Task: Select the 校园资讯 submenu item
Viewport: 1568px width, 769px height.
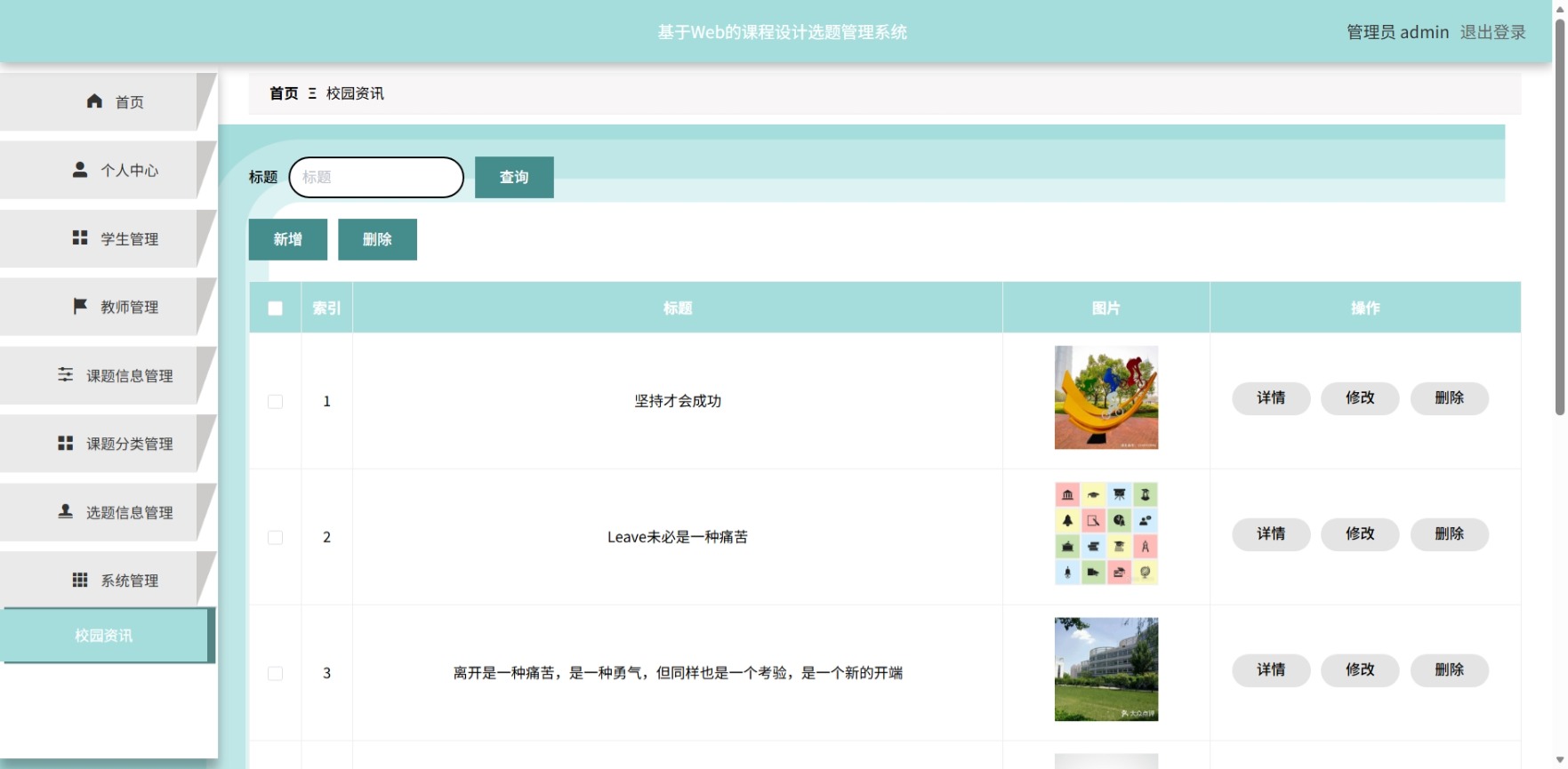Action: click(x=108, y=636)
